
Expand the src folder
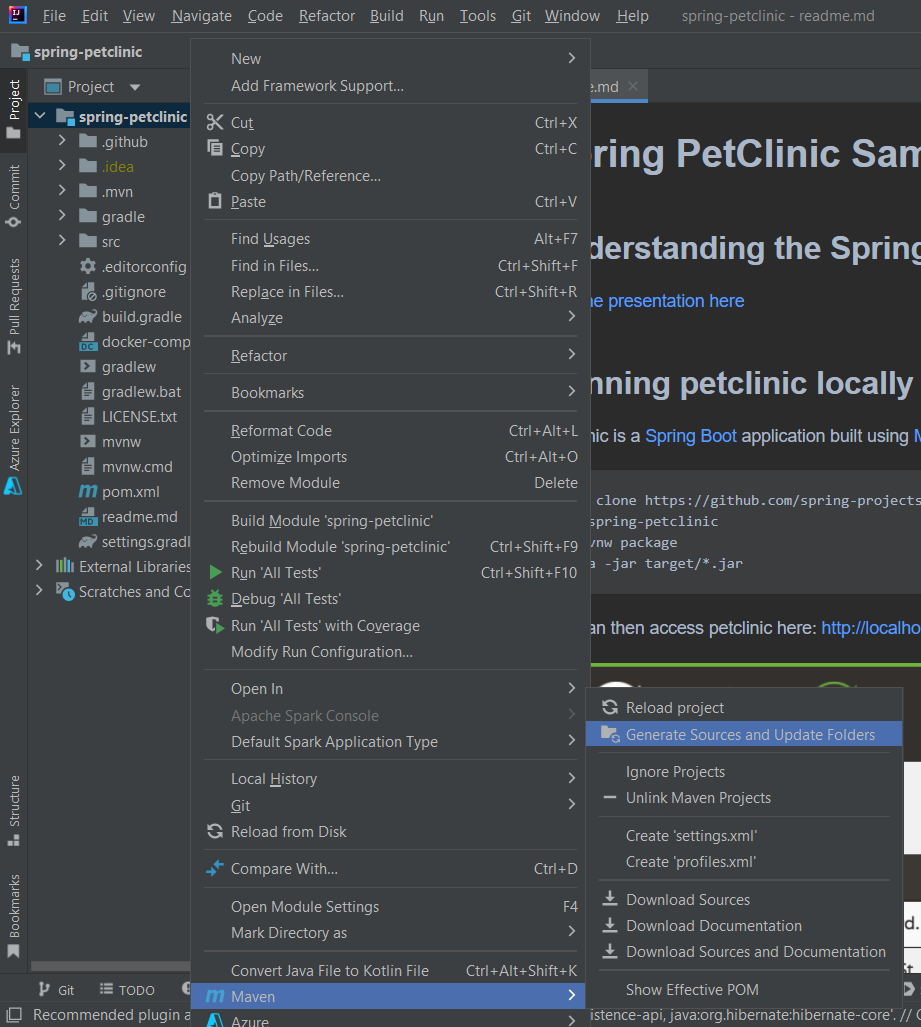point(62,240)
